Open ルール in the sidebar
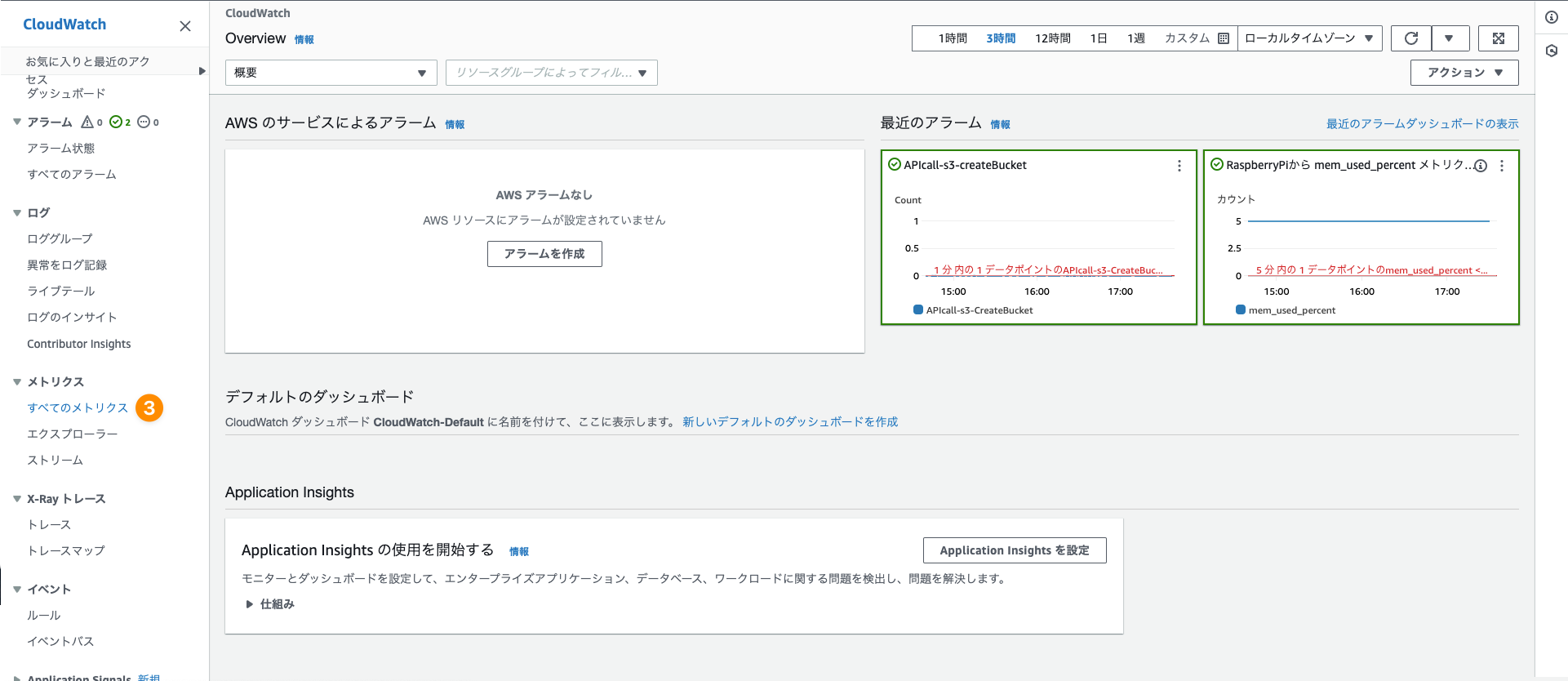The height and width of the screenshot is (681, 1568). (x=43, y=615)
